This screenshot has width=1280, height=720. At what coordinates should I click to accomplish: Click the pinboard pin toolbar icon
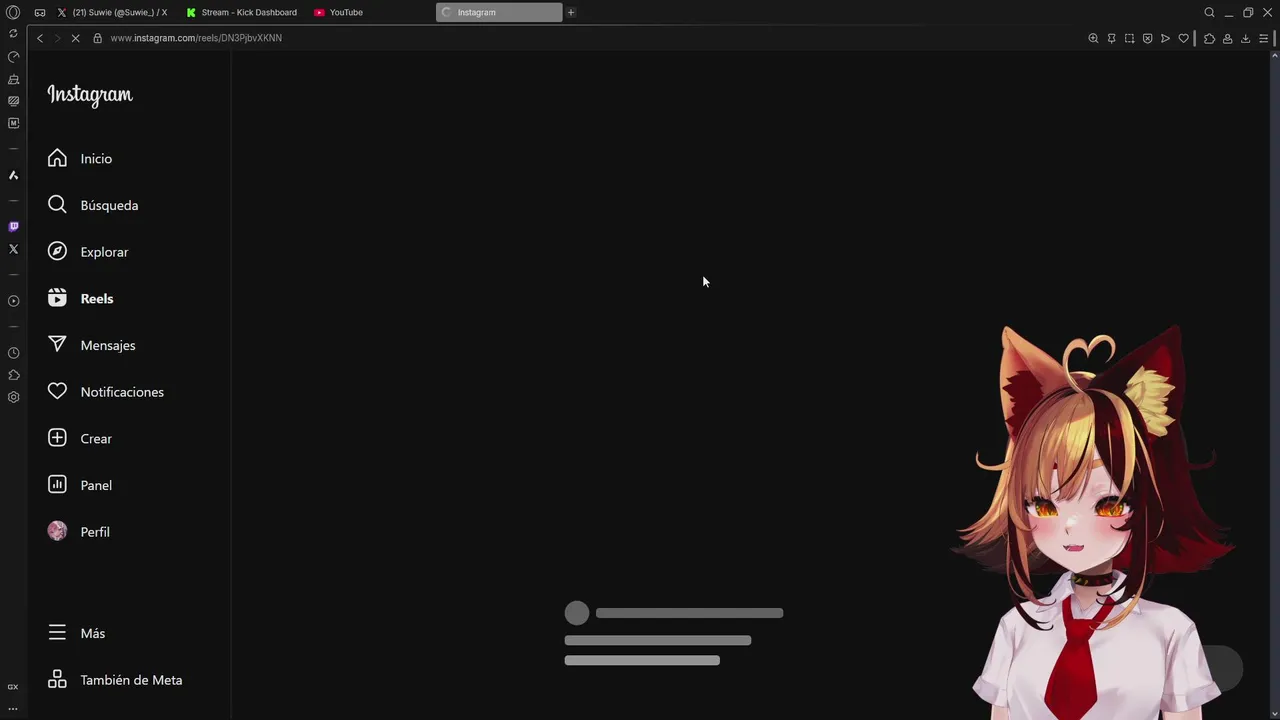pos(1111,38)
